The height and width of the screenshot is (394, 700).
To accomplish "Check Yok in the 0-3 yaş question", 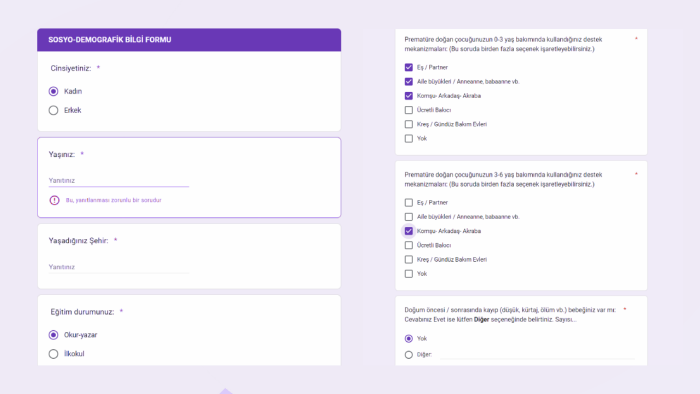I will point(409,138).
